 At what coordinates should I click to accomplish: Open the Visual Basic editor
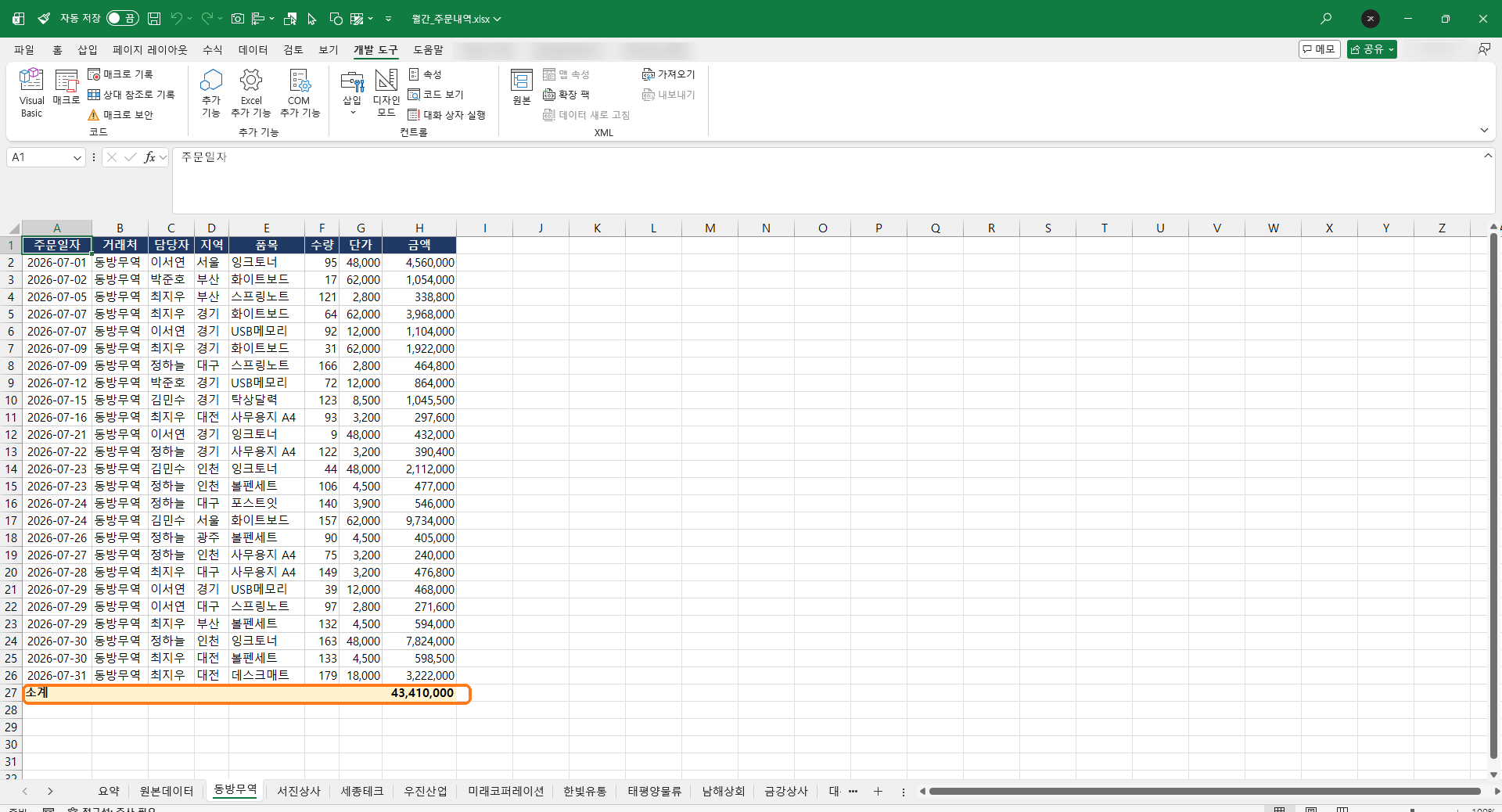coord(31,92)
